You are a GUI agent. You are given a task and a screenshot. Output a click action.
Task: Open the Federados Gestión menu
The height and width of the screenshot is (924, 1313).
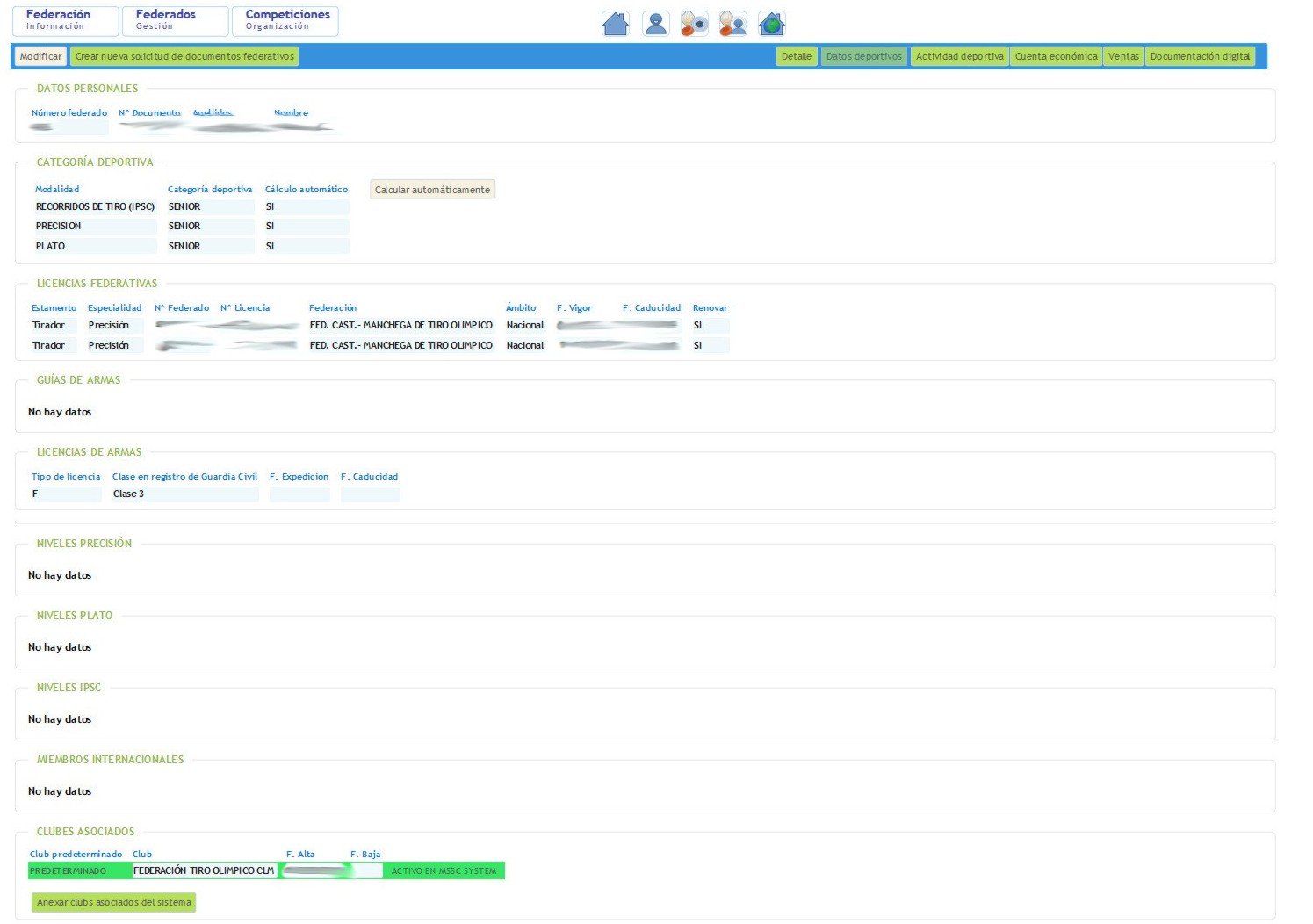tap(175, 21)
